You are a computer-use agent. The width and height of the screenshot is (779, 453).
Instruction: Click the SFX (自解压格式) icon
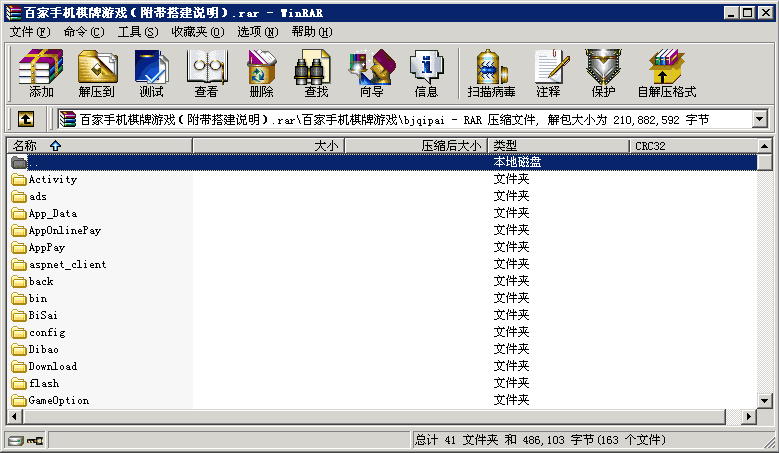(666, 74)
